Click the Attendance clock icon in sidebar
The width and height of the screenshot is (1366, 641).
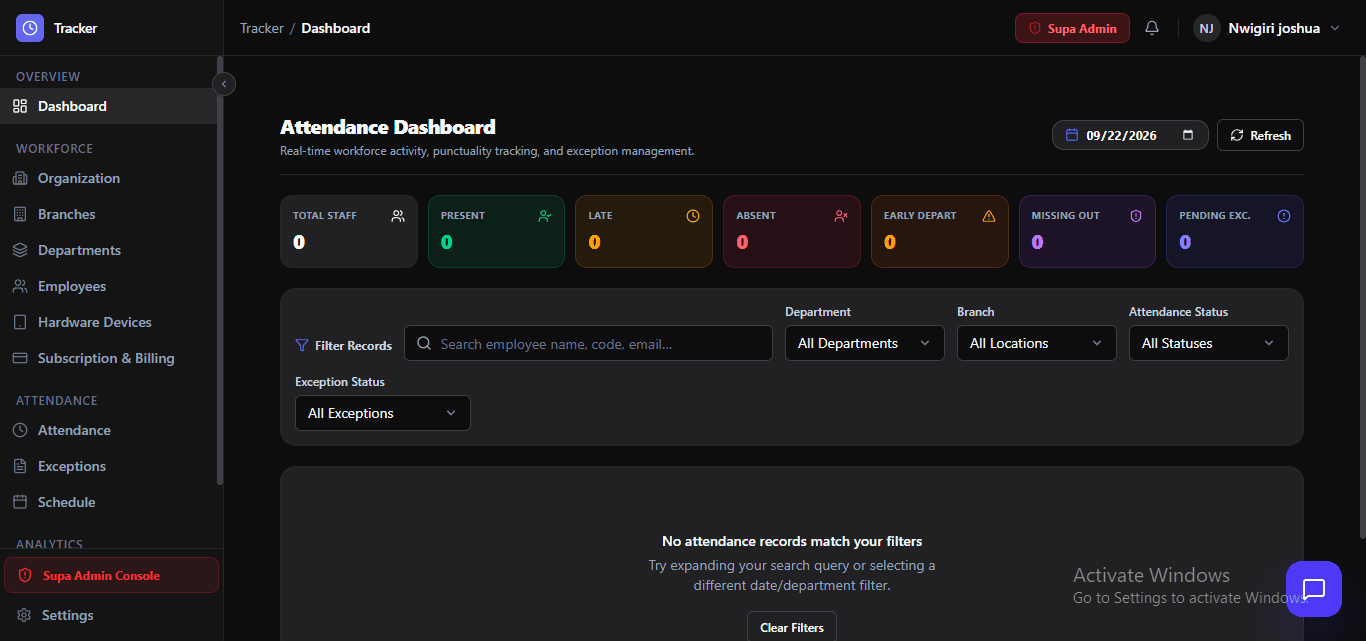click(x=20, y=430)
